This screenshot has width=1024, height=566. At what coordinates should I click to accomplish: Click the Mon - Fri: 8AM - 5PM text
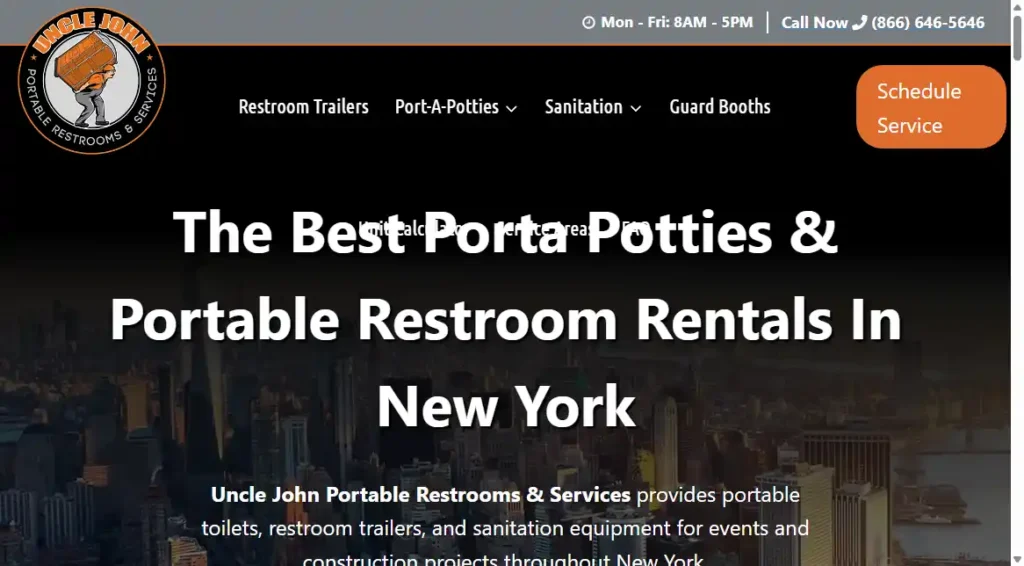coord(677,23)
